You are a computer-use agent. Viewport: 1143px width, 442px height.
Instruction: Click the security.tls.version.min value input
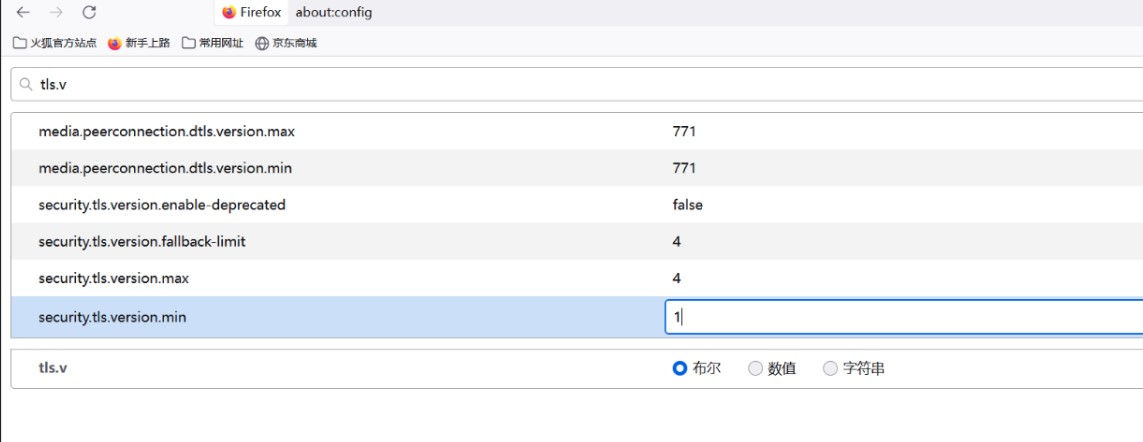pyautogui.click(x=900, y=317)
